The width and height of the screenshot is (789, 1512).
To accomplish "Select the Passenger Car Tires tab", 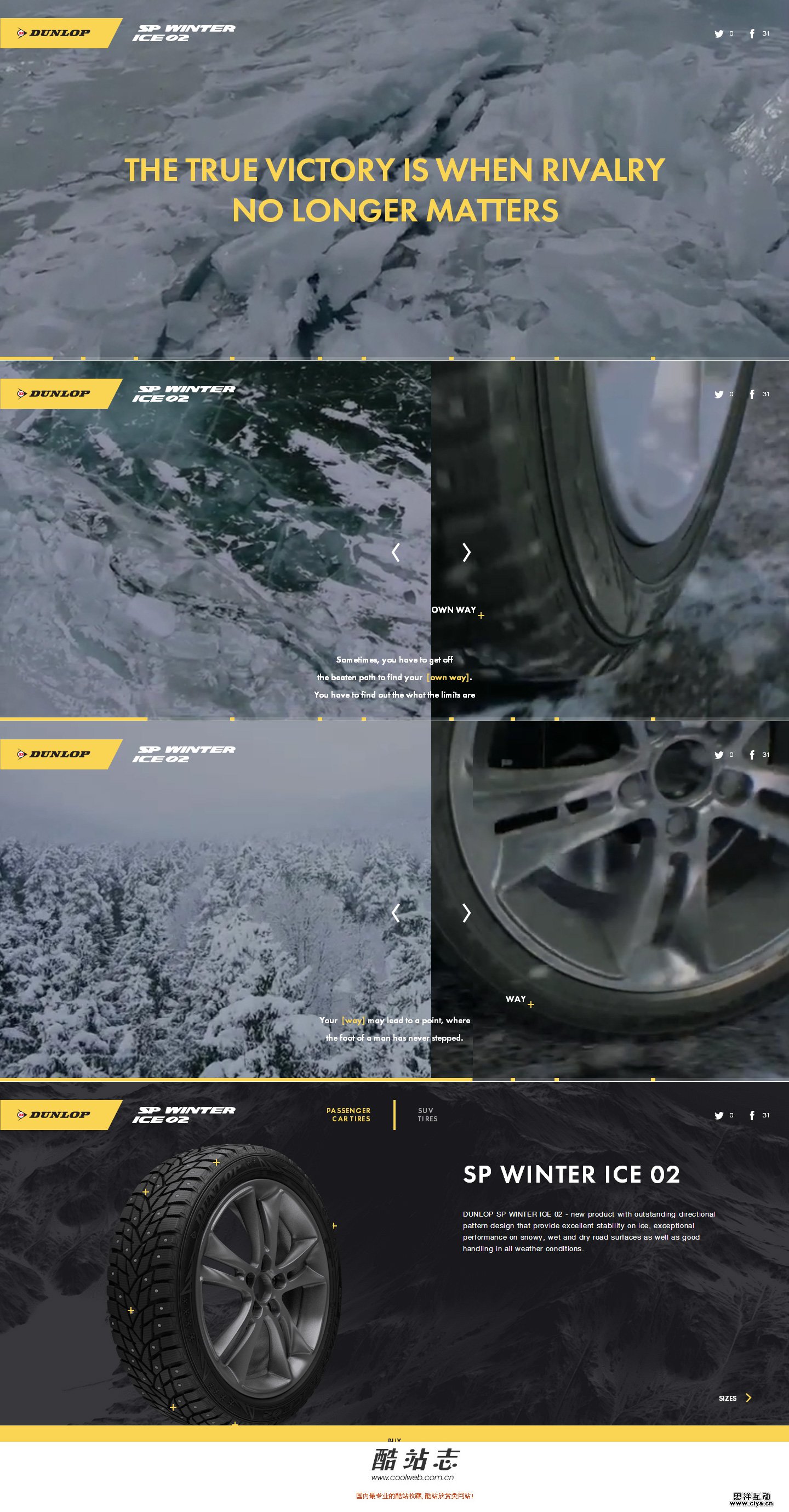I will click(348, 1115).
